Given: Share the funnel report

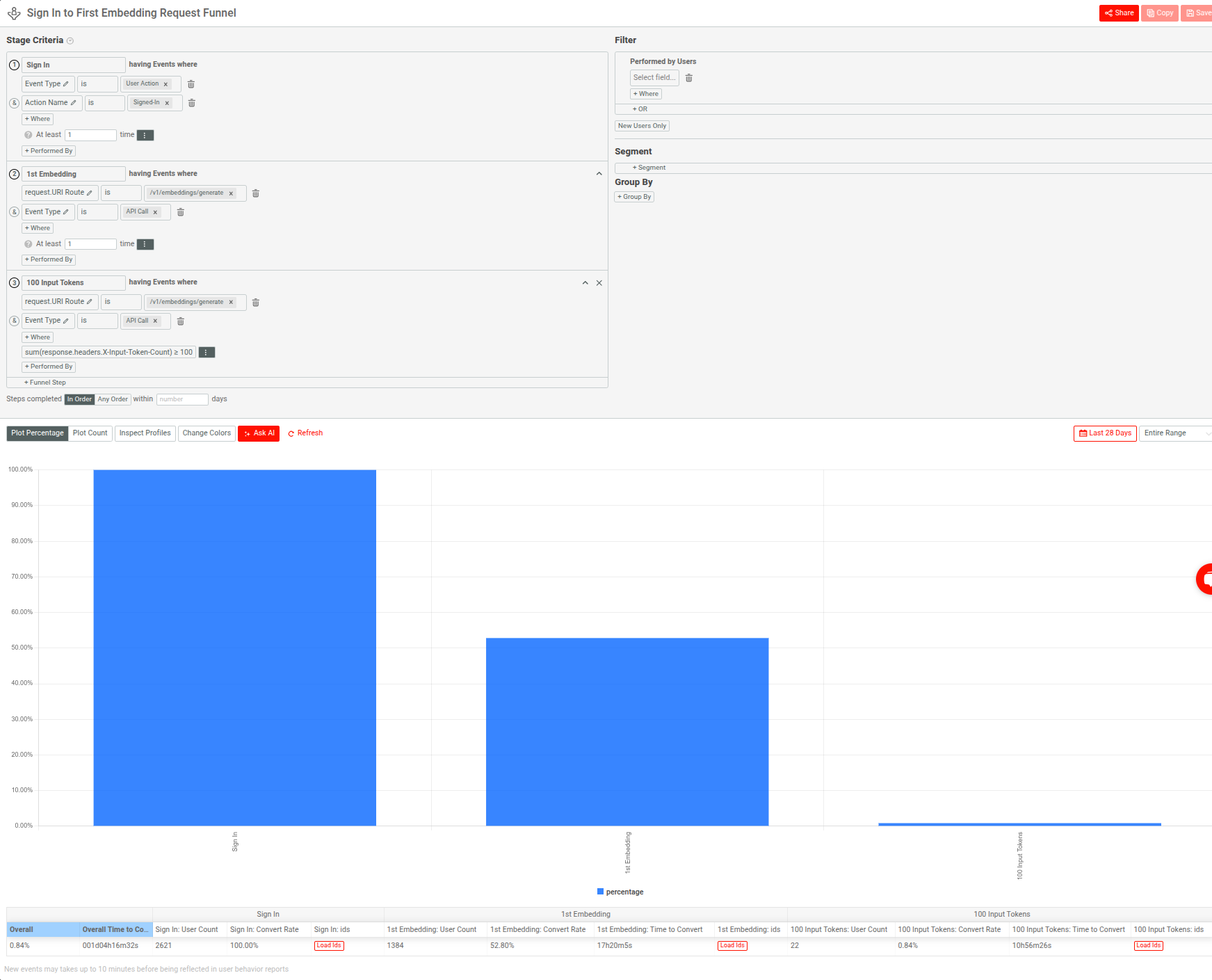Looking at the screenshot, I should 1118,13.
